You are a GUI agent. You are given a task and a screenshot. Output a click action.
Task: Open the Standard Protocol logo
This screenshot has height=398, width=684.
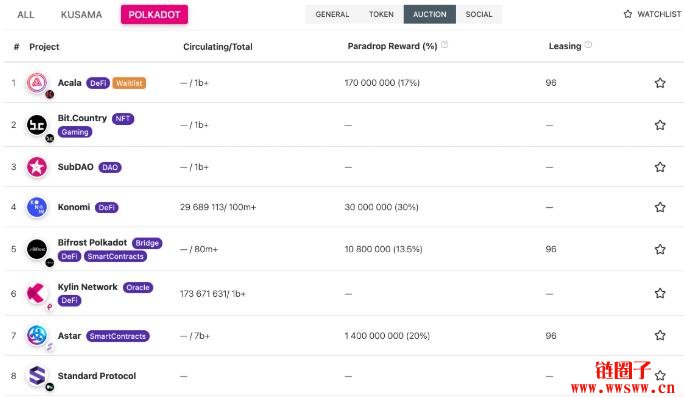pyautogui.click(x=37, y=375)
